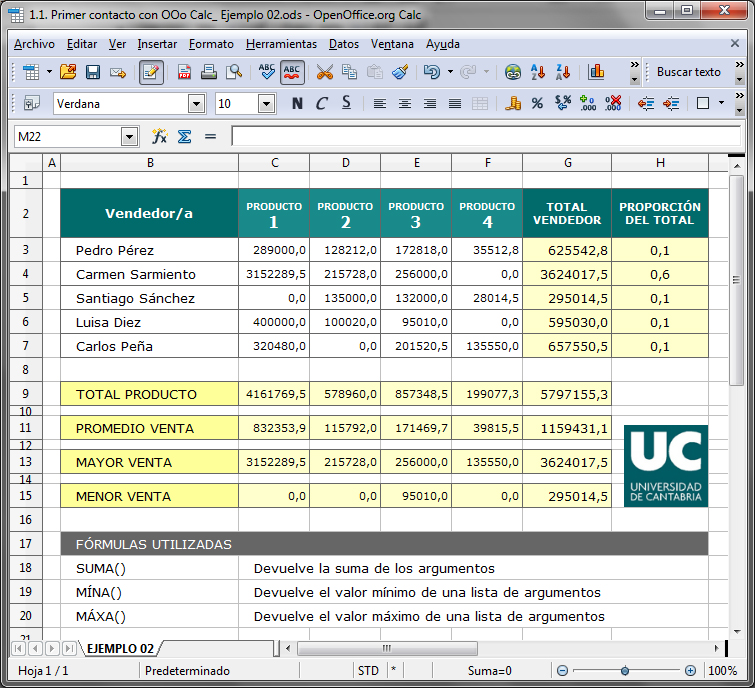Click the column G header

pyautogui.click(x=567, y=163)
